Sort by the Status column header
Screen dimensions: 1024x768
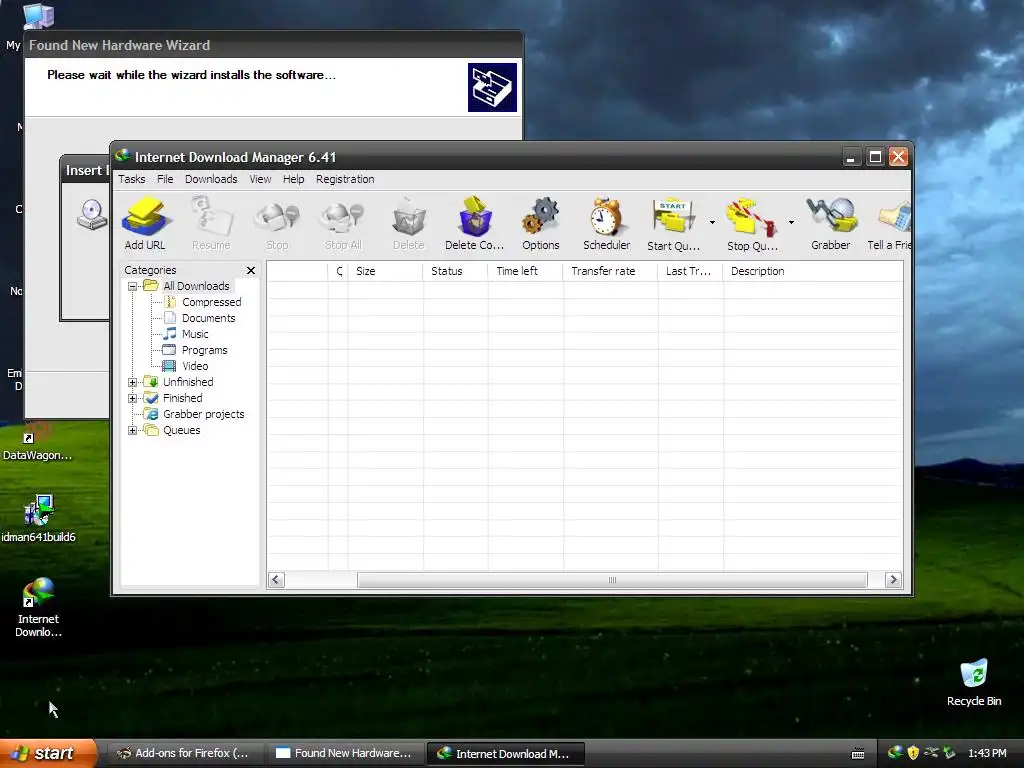[455, 271]
